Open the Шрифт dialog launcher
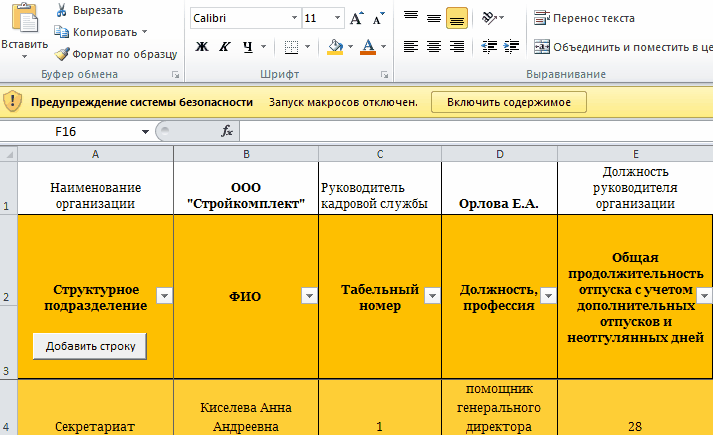The height and width of the screenshot is (435, 713). coord(385,75)
